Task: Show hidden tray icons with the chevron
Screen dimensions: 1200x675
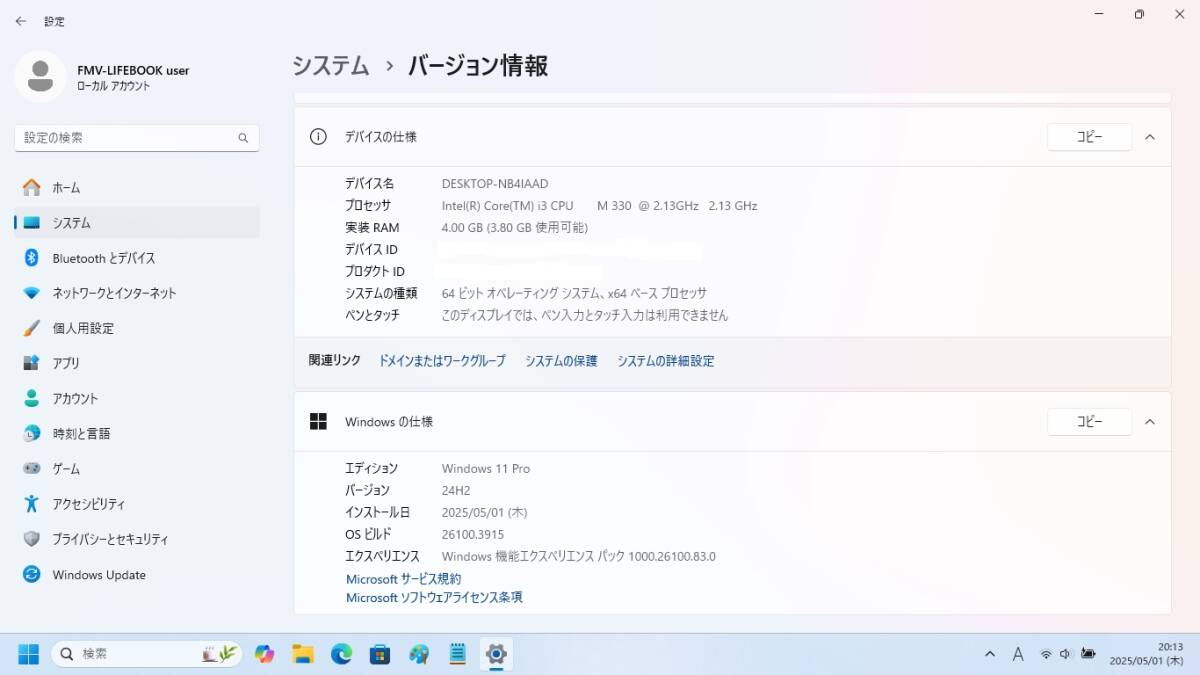Action: point(990,654)
